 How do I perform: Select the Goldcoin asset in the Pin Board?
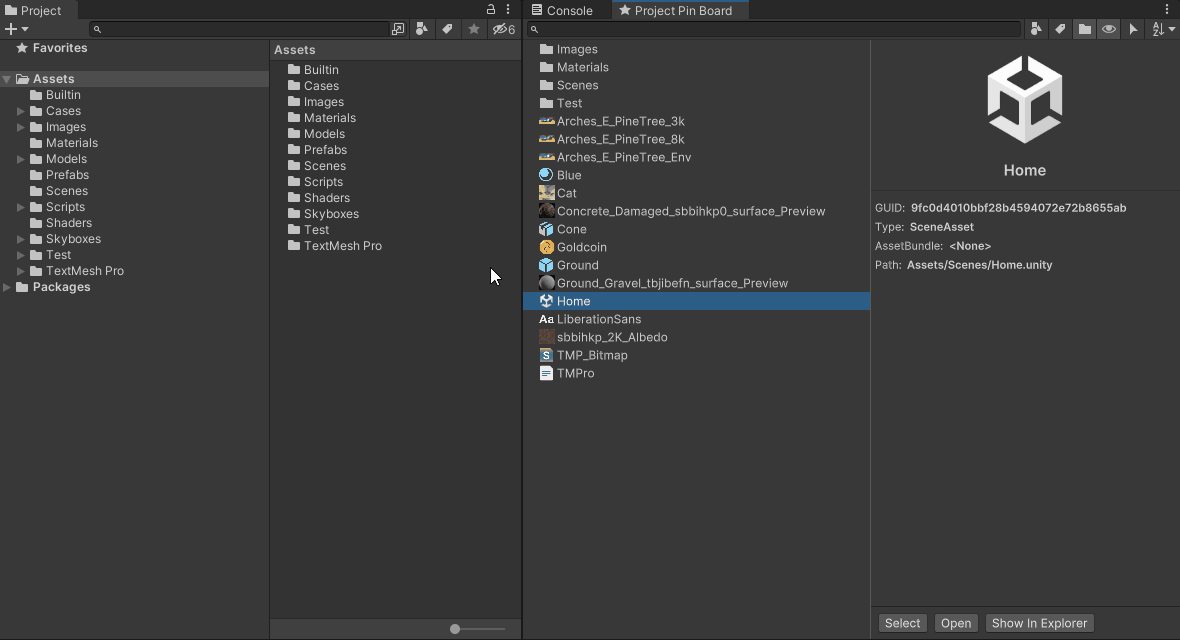coord(696,248)
